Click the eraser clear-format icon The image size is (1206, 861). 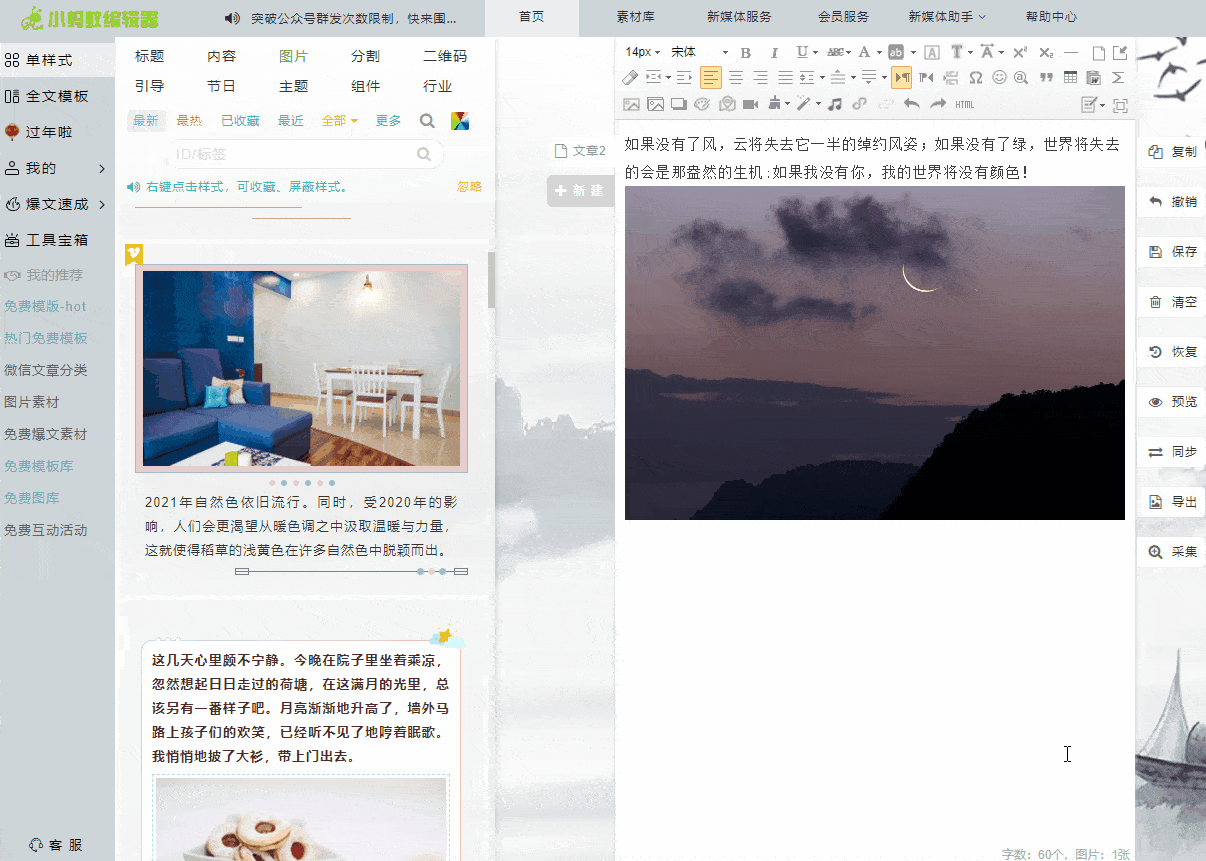point(630,78)
